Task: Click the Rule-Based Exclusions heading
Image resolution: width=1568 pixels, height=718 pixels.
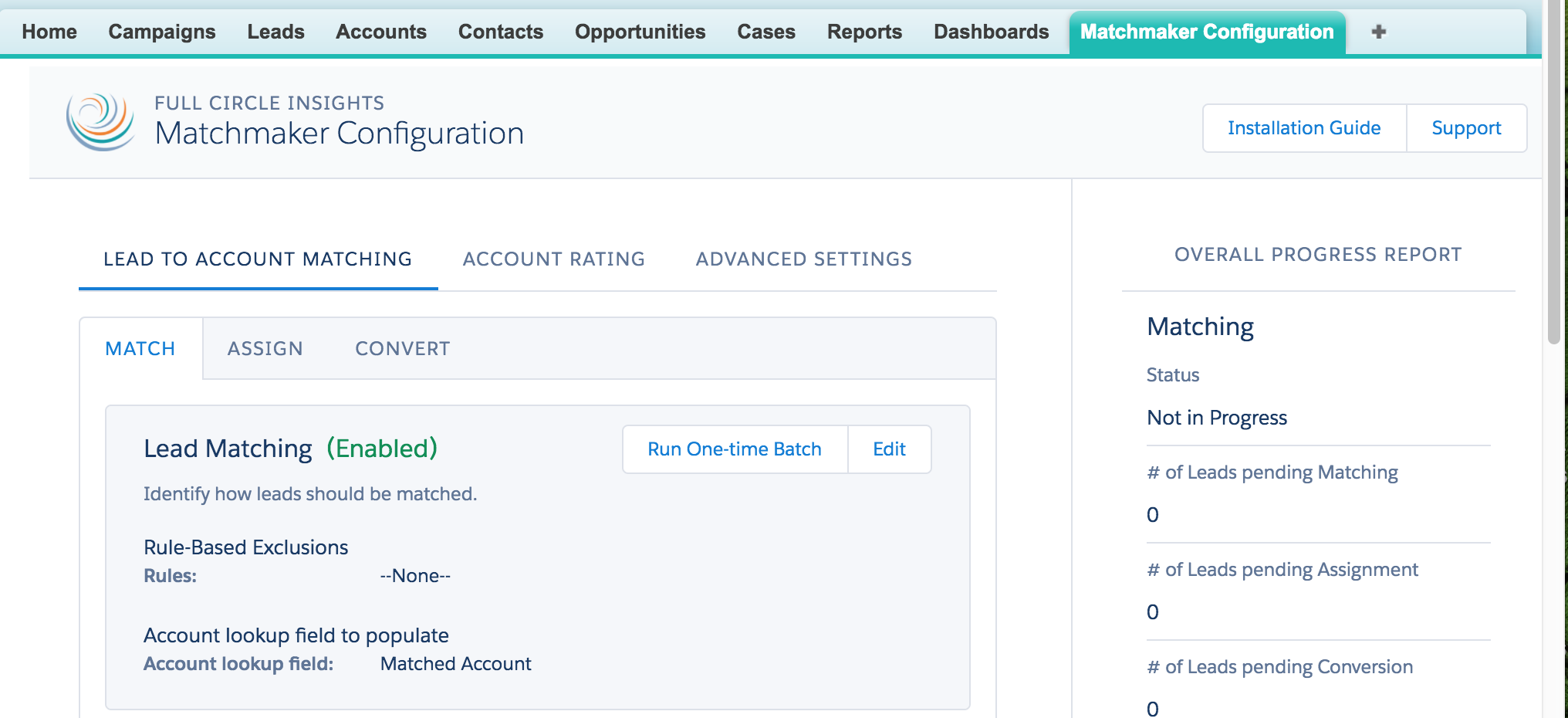Action: pyautogui.click(x=246, y=547)
